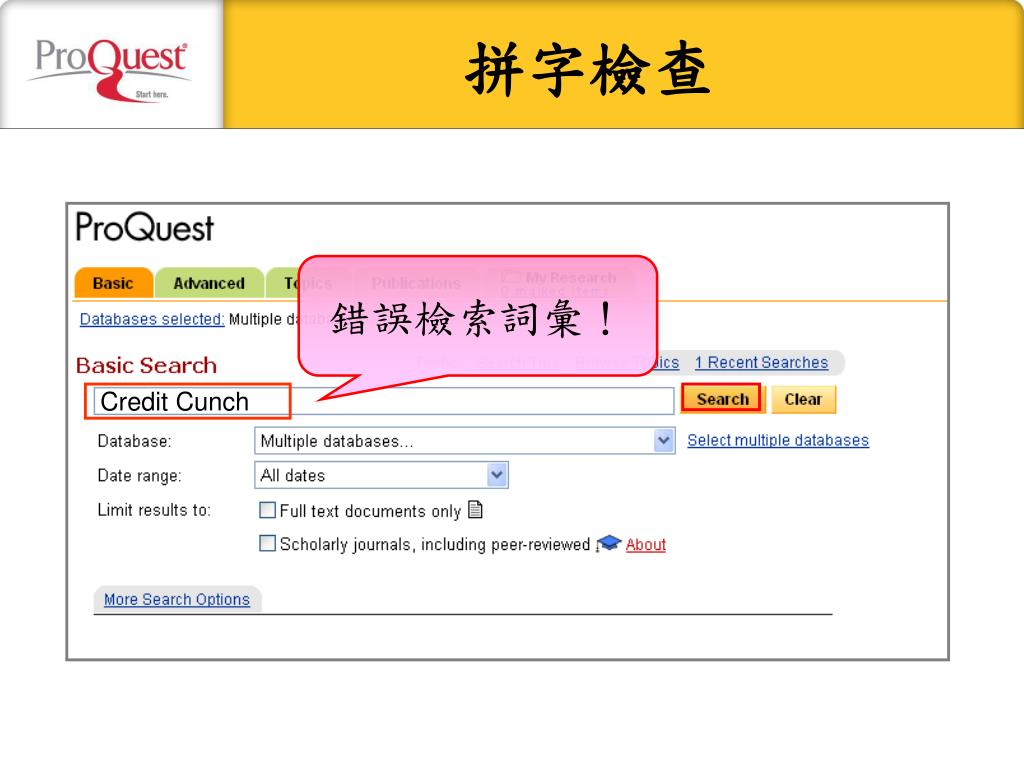The image size is (1024, 768).
Task: Open the About link
Action: (x=646, y=545)
